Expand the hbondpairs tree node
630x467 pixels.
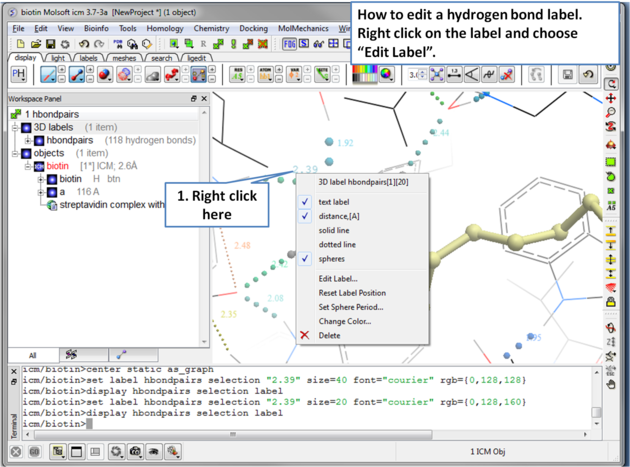click(28, 141)
